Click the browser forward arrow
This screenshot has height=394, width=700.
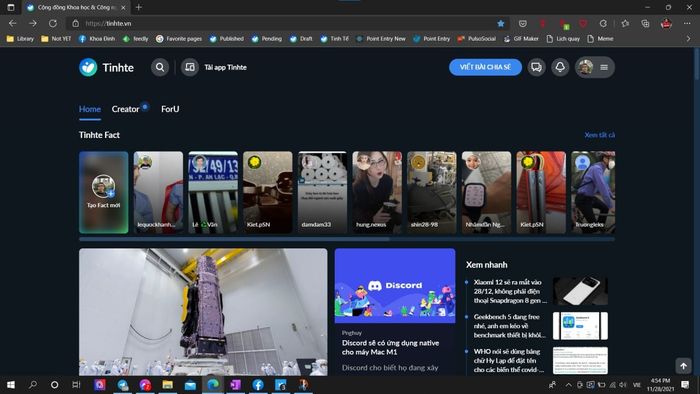coord(33,23)
